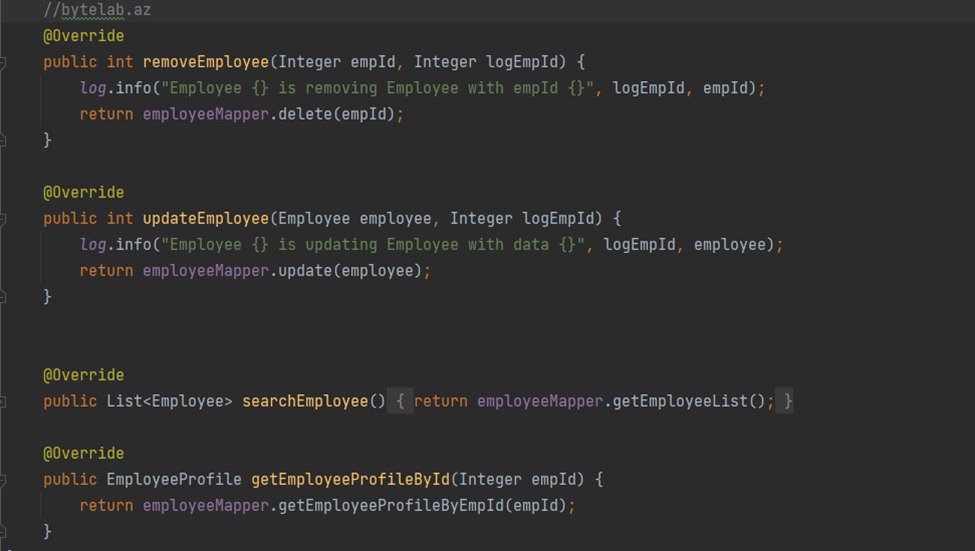Click the @Override annotation above removeEmployee
This screenshot has height=551, width=975.
click(x=83, y=36)
